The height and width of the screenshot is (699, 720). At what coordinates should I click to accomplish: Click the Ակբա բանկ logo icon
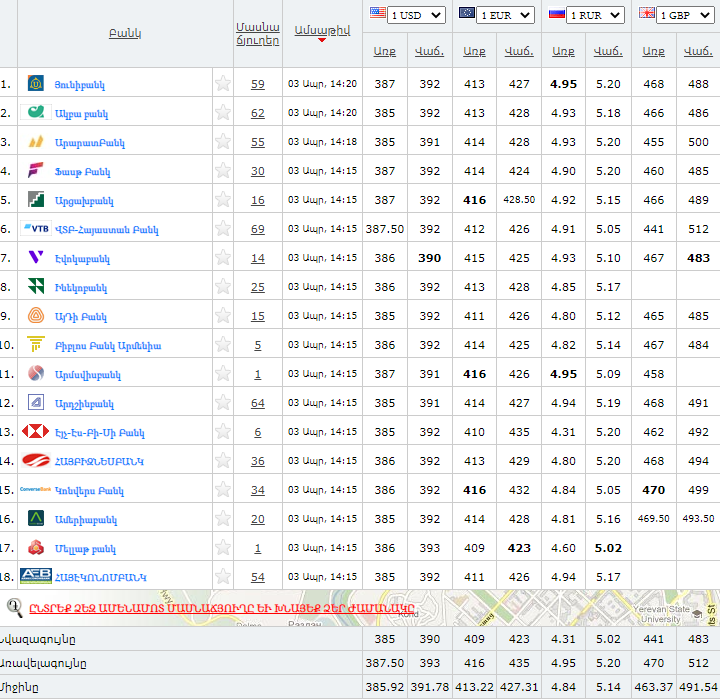tap(36, 112)
